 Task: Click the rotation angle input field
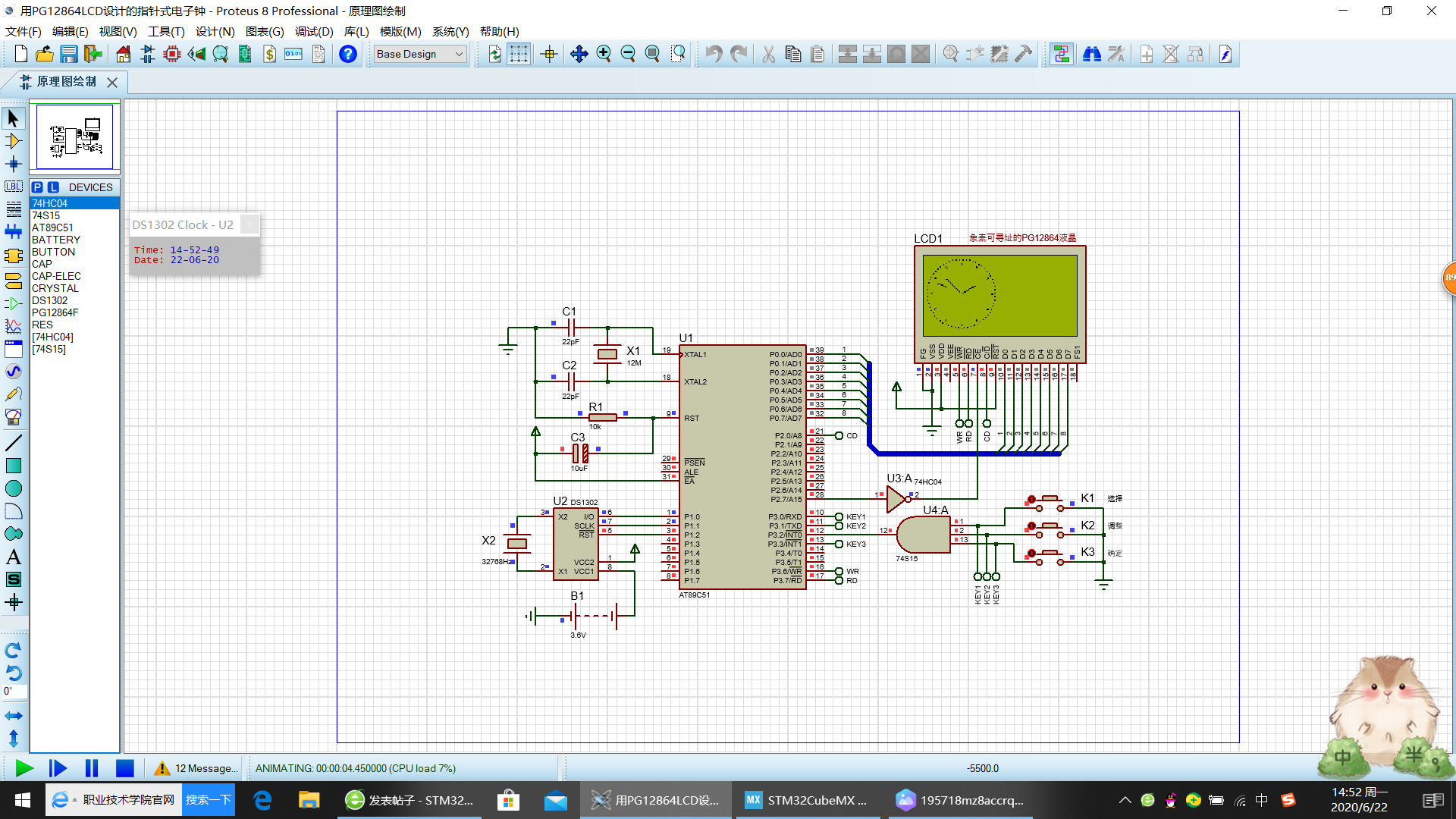coord(14,692)
